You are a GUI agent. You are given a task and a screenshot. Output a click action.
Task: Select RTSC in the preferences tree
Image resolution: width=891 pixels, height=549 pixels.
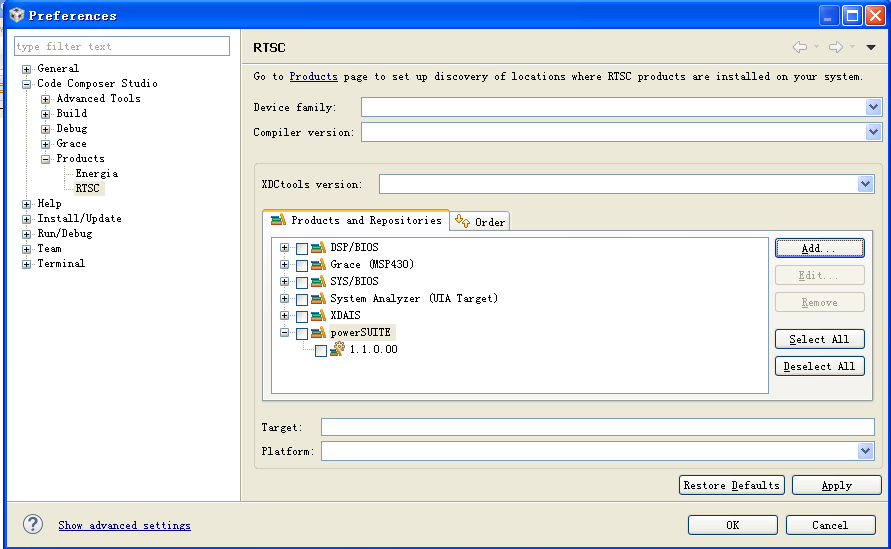coord(88,188)
